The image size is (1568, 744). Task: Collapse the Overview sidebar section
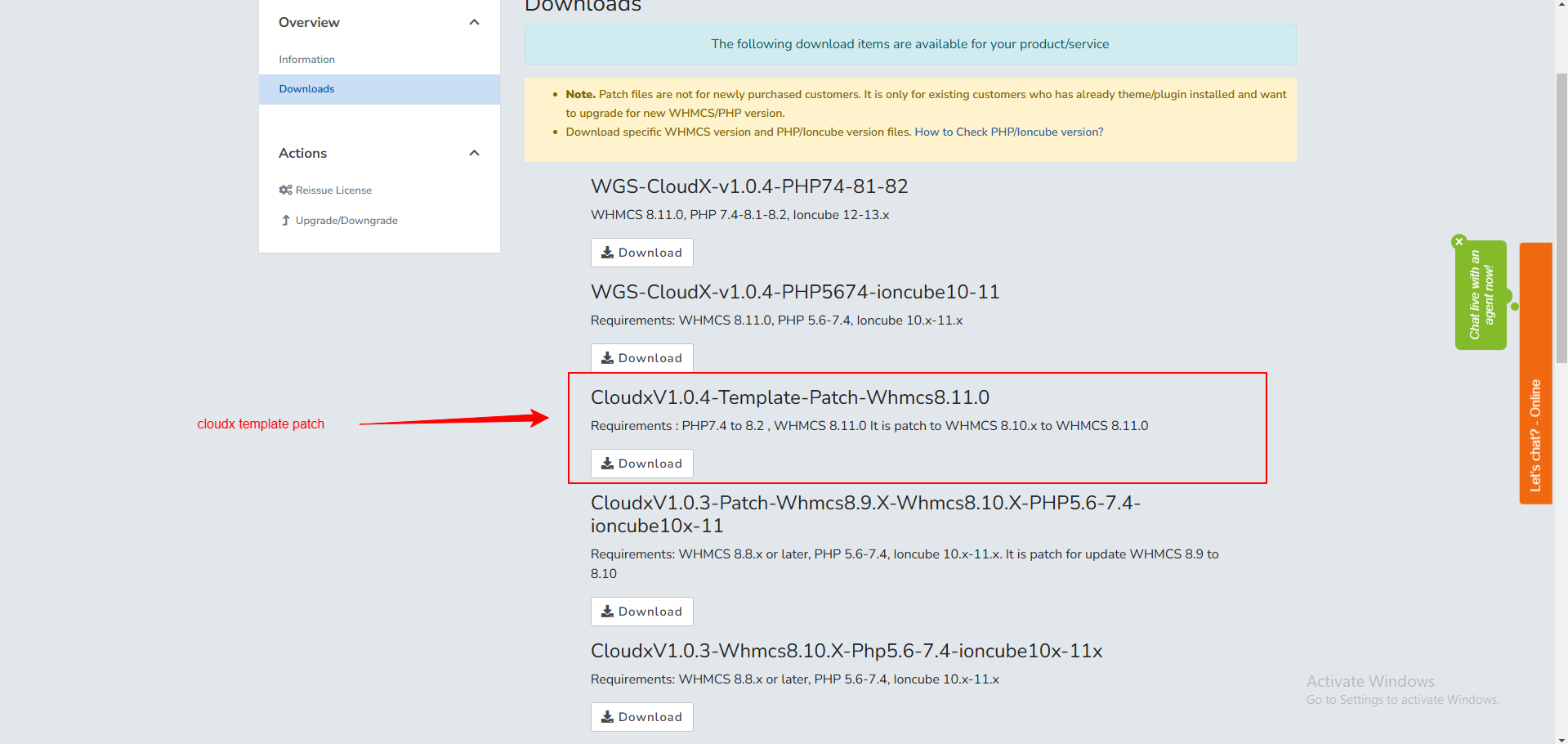(x=474, y=22)
